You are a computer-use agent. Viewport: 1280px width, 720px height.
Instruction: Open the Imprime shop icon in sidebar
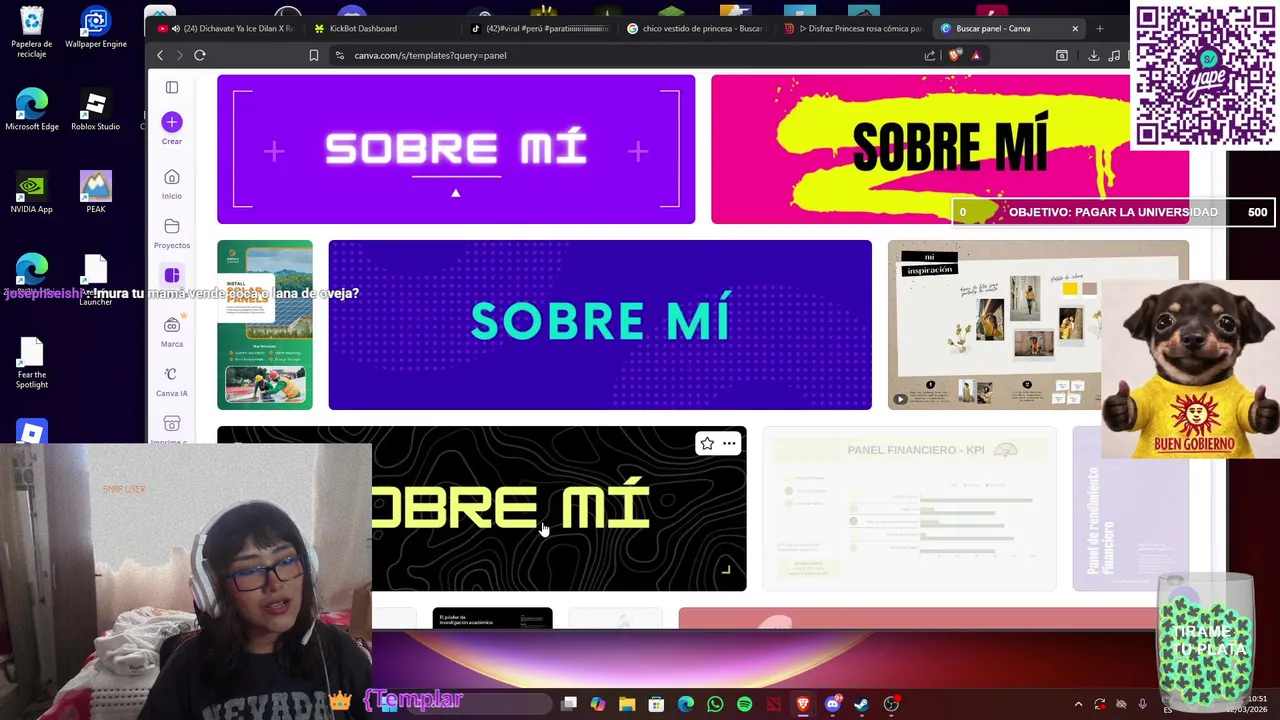pyautogui.click(x=172, y=424)
